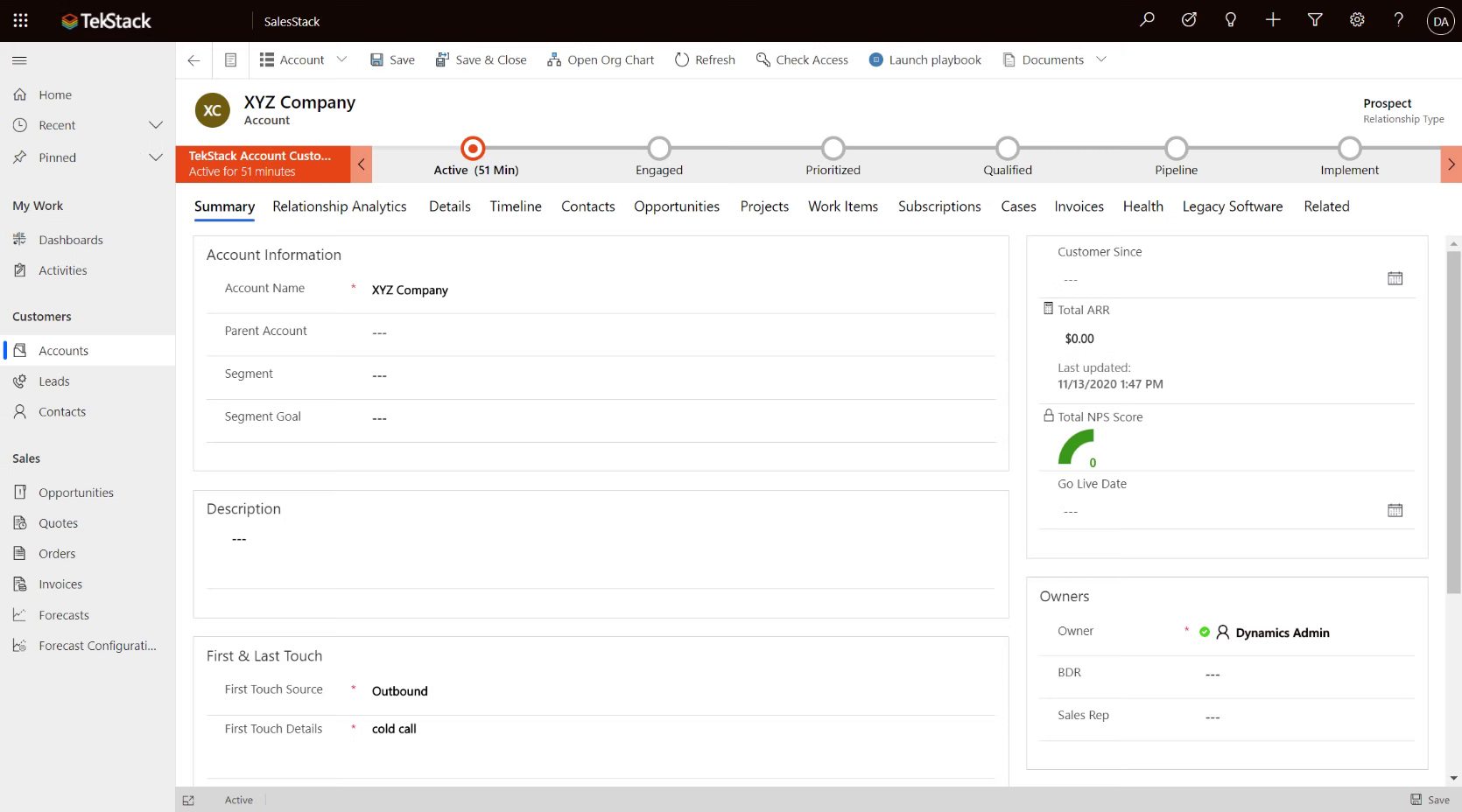Open advanced find filter icon

tap(1315, 20)
